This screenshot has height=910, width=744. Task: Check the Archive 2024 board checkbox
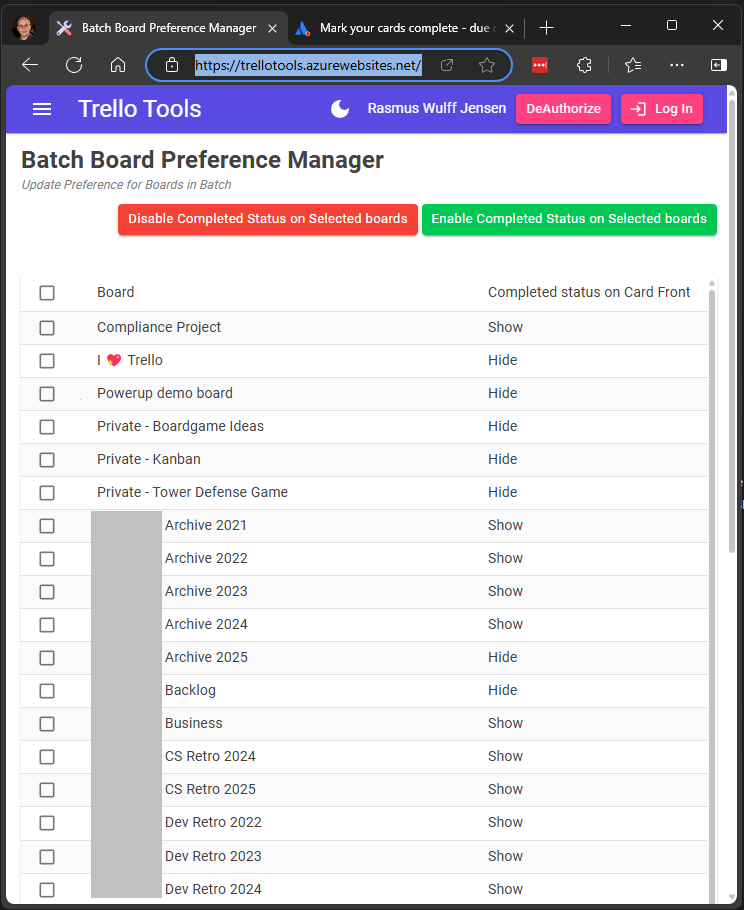pyautogui.click(x=47, y=625)
